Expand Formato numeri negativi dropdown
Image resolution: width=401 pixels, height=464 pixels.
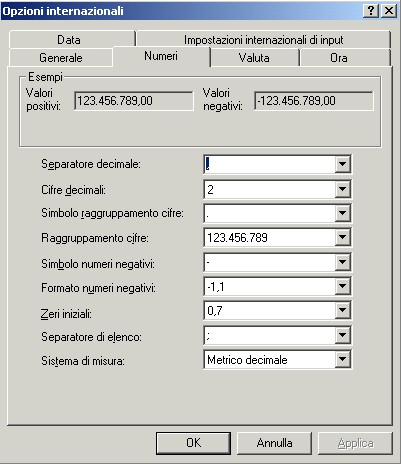coord(342,286)
